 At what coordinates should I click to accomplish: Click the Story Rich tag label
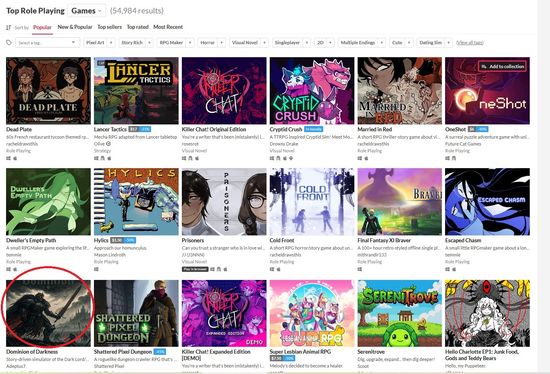[x=132, y=42]
